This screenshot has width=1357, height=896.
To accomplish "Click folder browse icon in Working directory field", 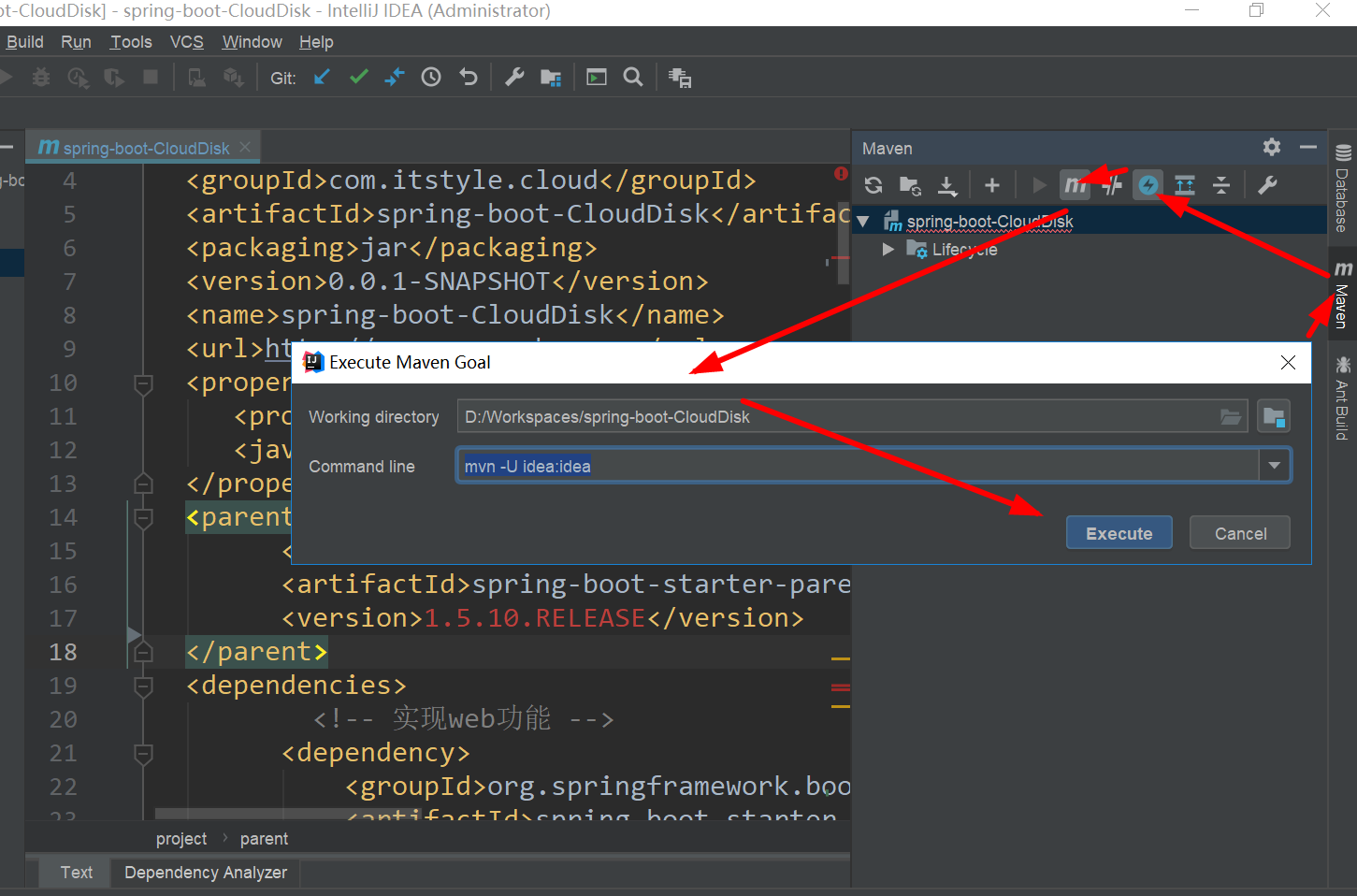I will [x=1231, y=416].
